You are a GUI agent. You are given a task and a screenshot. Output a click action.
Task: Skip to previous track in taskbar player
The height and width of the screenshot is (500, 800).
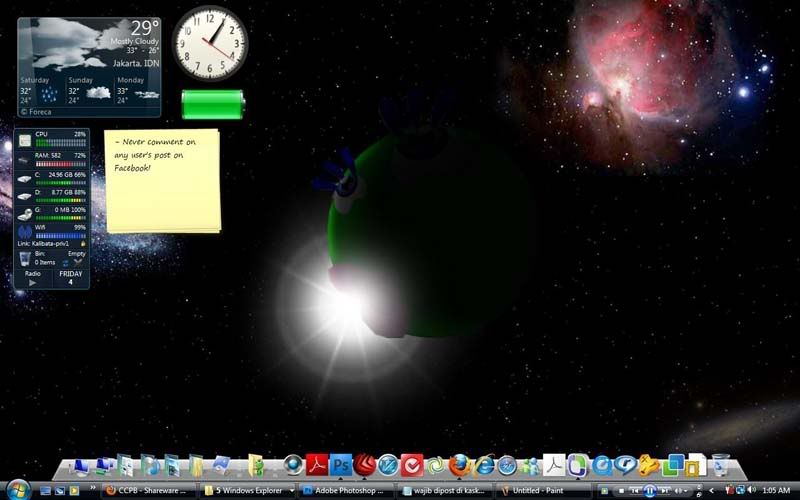(x=635, y=491)
